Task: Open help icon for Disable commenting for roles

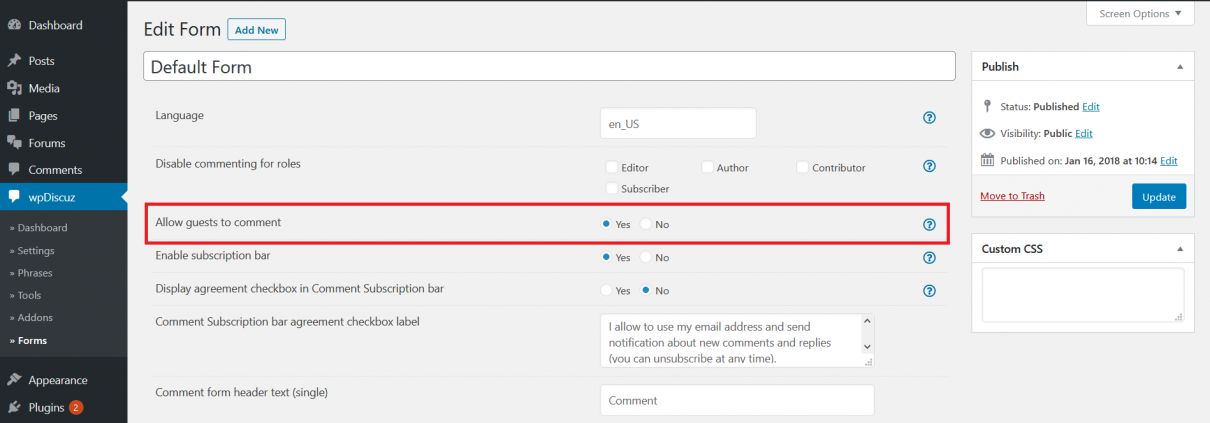Action: pyautogui.click(x=929, y=166)
